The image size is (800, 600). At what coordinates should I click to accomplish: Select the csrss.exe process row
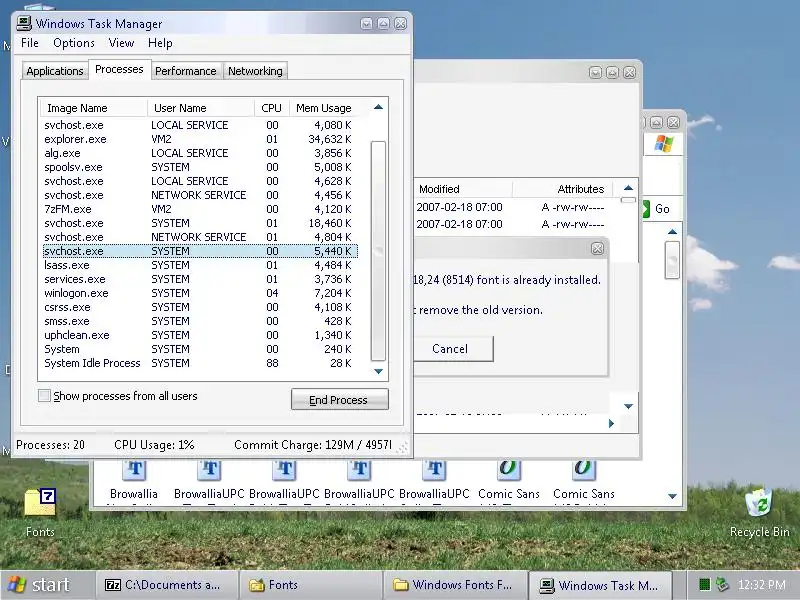(x=200, y=307)
